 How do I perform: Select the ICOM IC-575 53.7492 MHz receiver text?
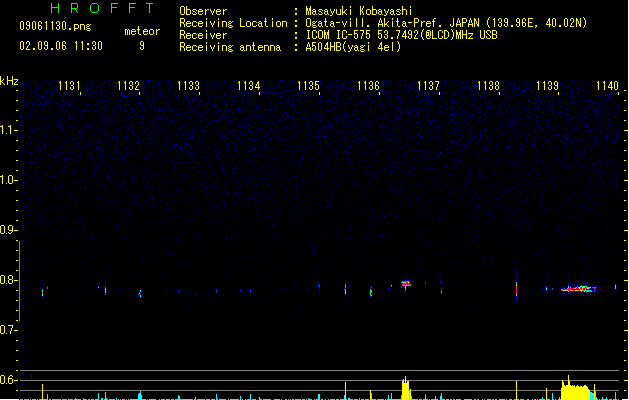coord(401,35)
